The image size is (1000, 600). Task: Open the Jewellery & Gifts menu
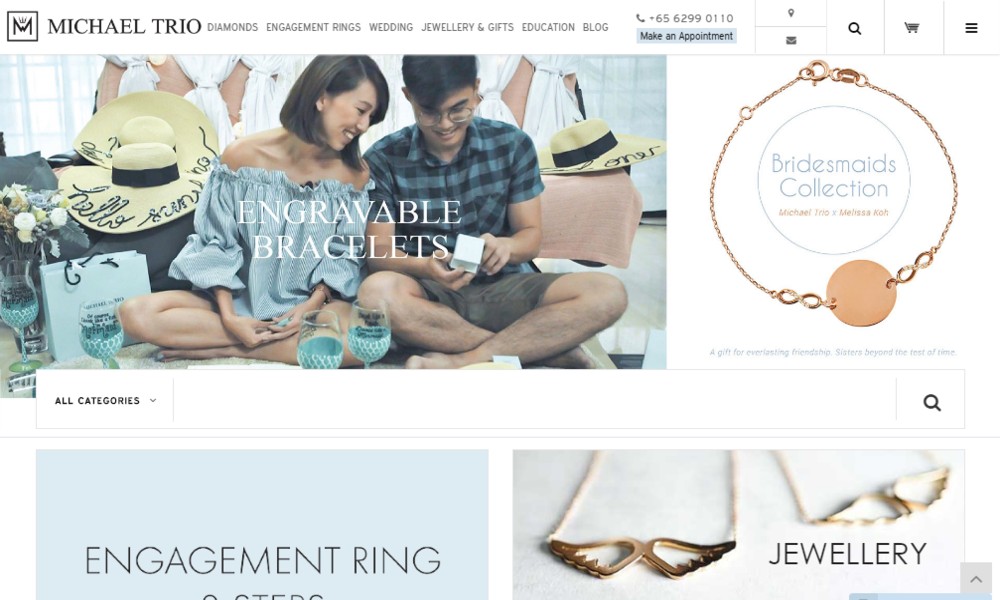click(467, 27)
